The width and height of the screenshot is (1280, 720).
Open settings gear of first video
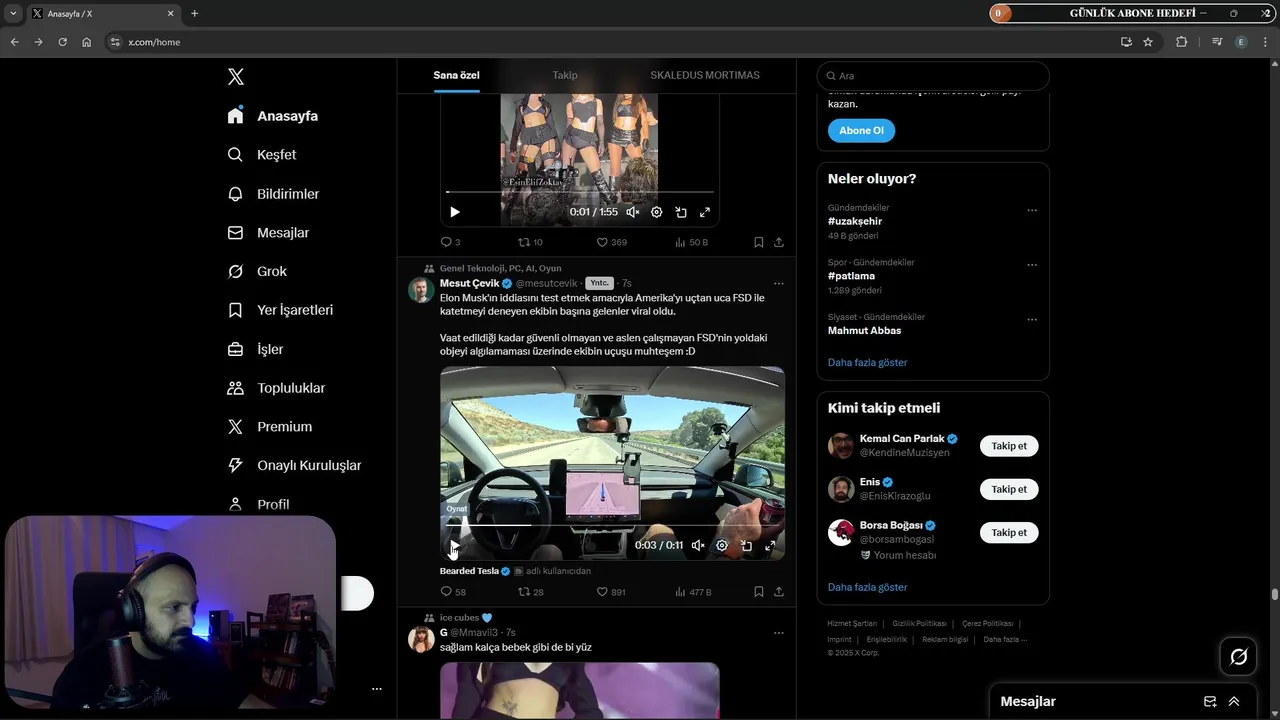coord(657,212)
